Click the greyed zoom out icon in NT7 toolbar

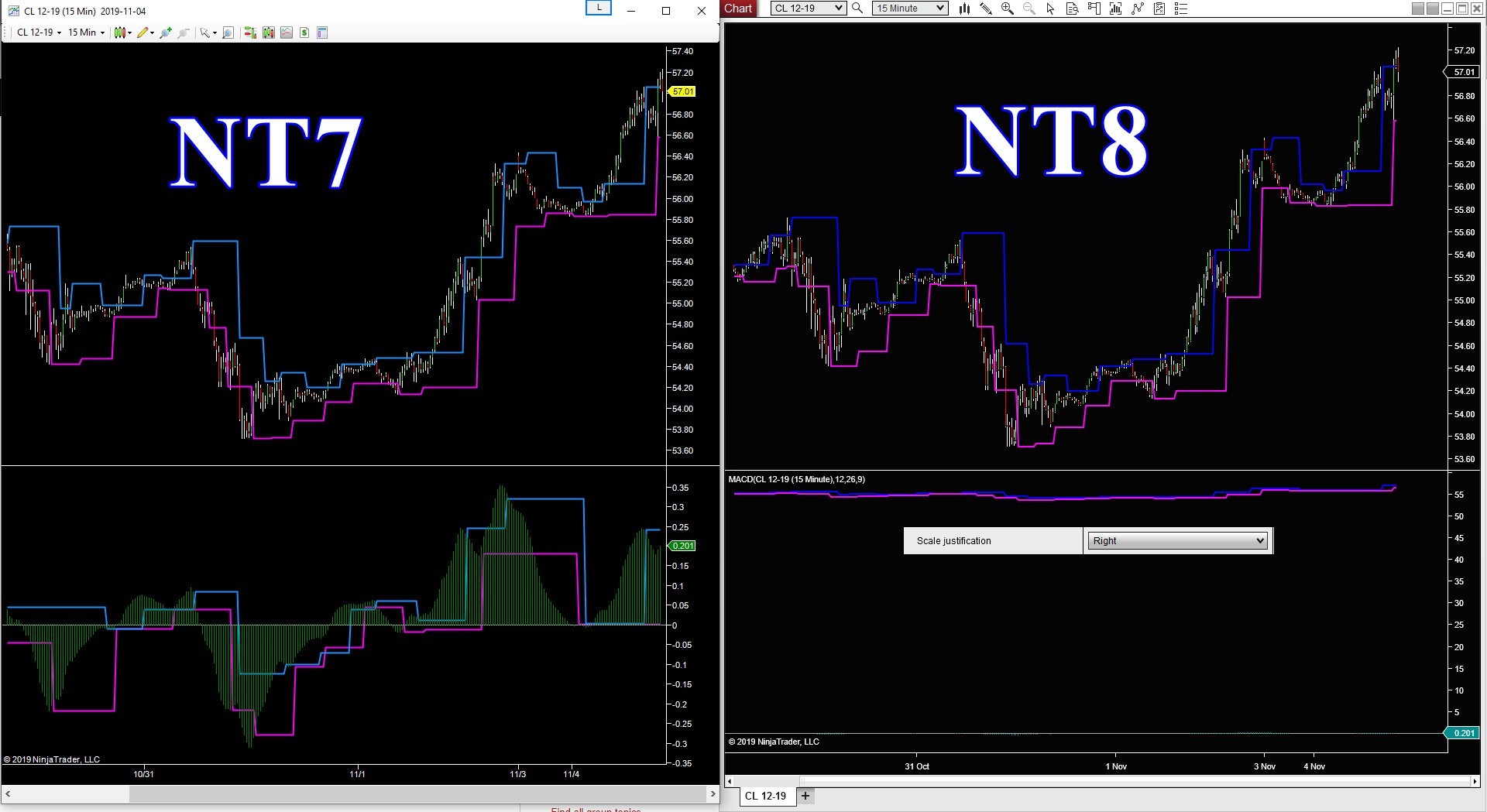[184, 33]
